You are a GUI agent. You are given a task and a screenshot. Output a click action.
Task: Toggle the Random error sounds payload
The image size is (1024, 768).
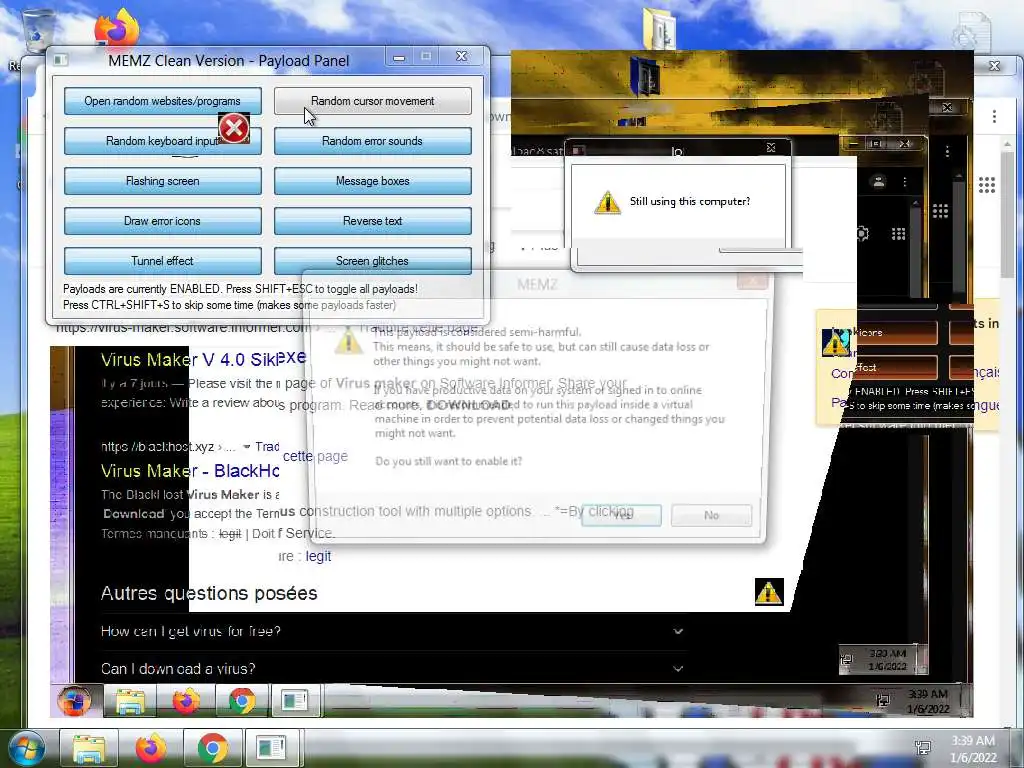coord(372,141)
